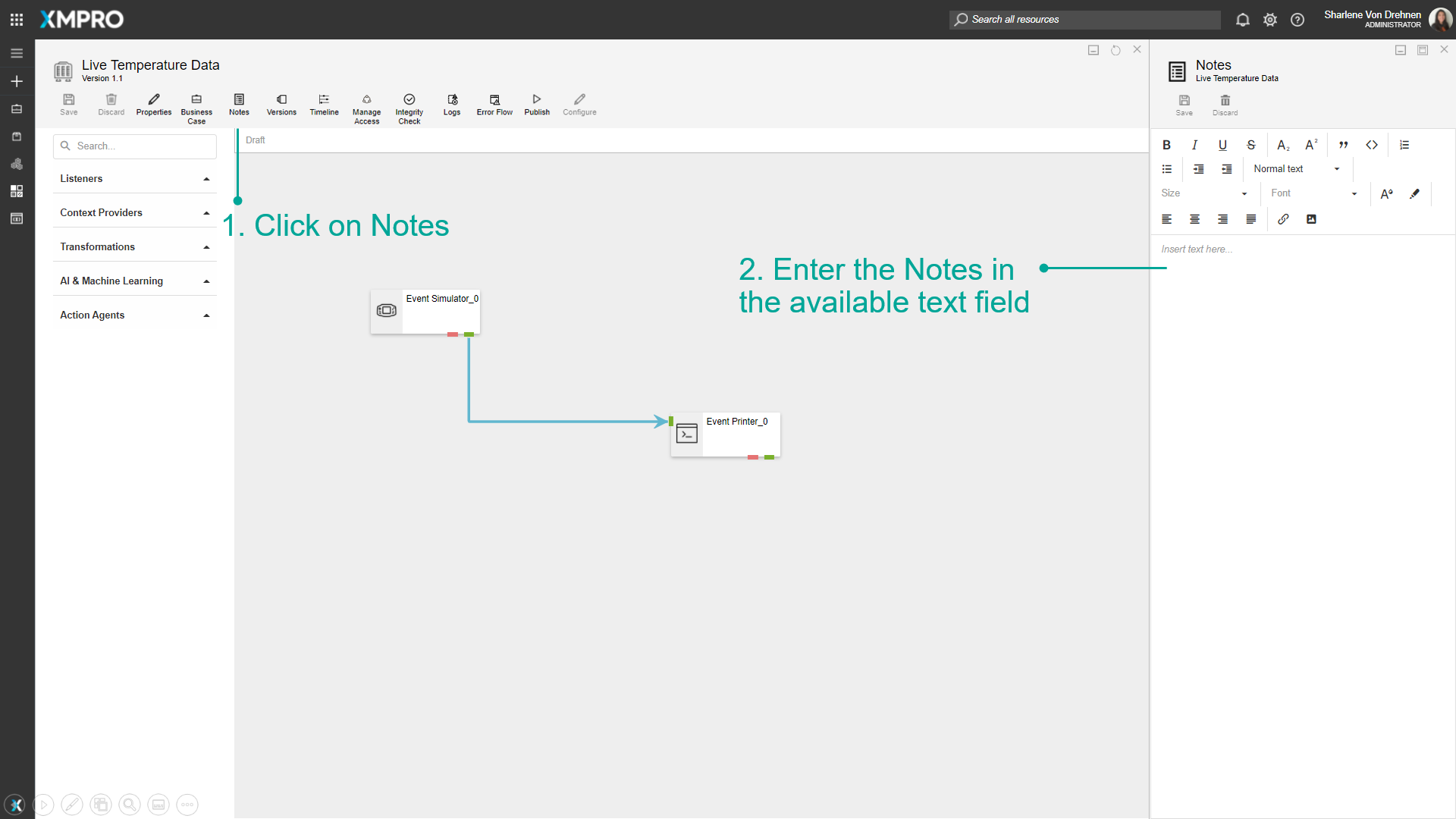1456x819 pixels.
Task: Toggle bold formatting in notes editor
Action: click(x=1166, y=144)
